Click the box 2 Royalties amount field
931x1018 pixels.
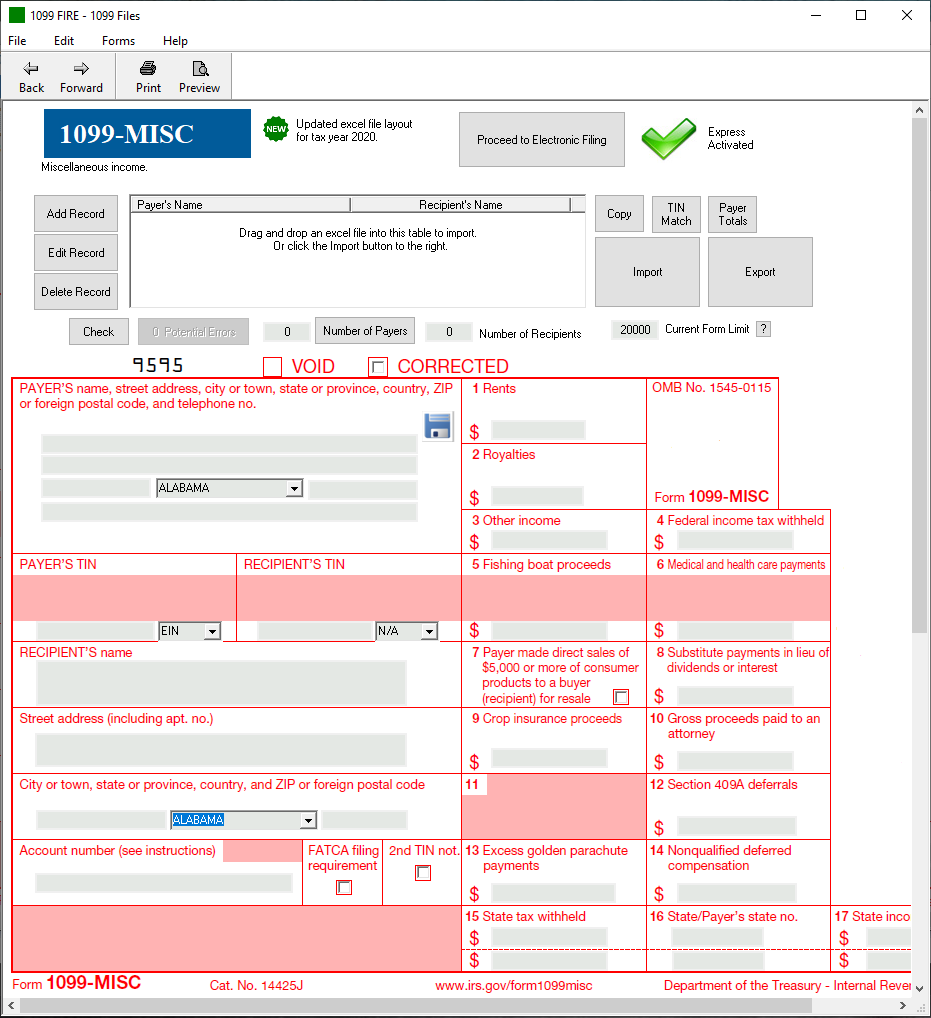coord(537,496)
